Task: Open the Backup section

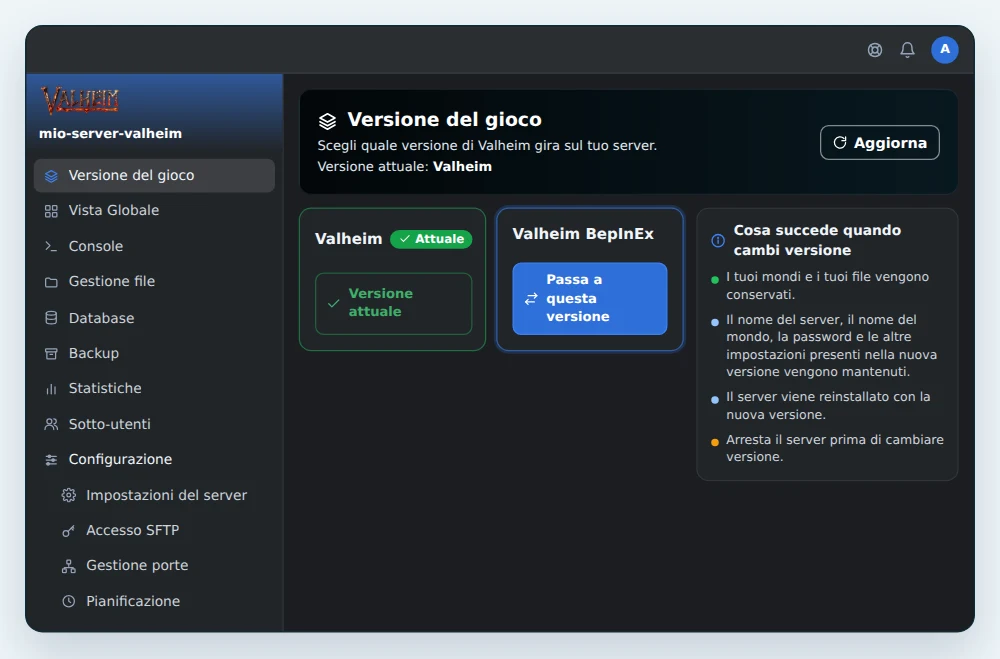Action: 154,353
